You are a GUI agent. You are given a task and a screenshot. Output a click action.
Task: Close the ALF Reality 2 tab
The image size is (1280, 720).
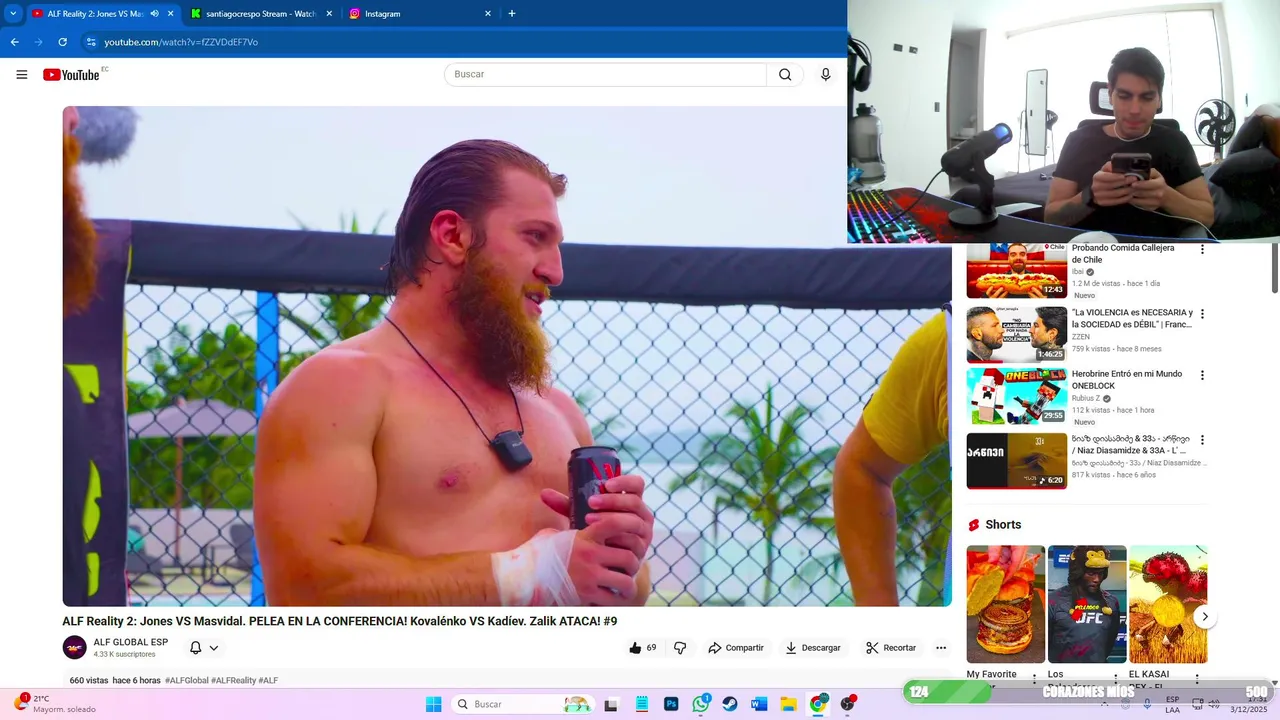(x=170, y=14)
